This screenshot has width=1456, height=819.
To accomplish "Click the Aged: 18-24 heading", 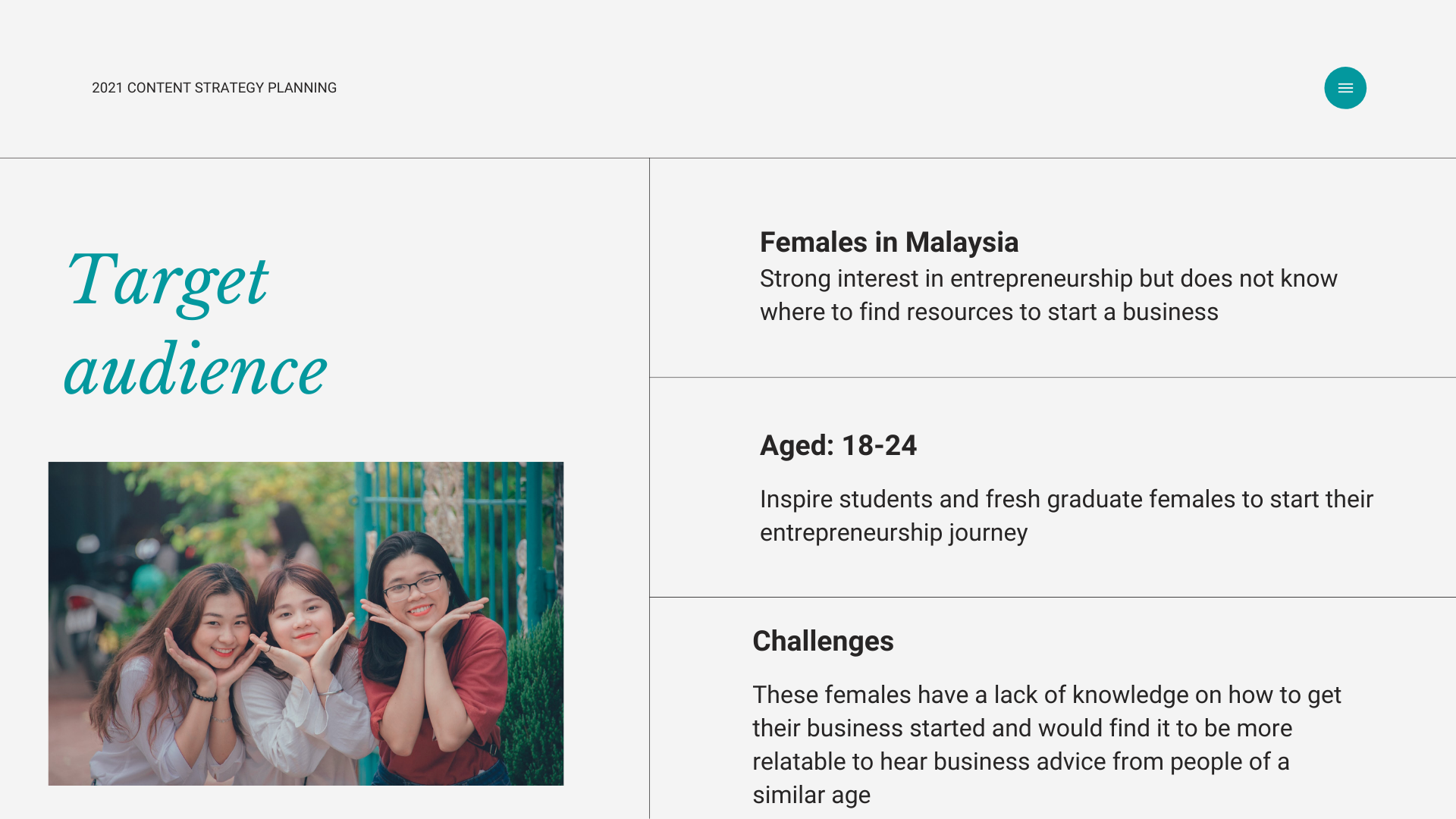I will click(838, 446).
